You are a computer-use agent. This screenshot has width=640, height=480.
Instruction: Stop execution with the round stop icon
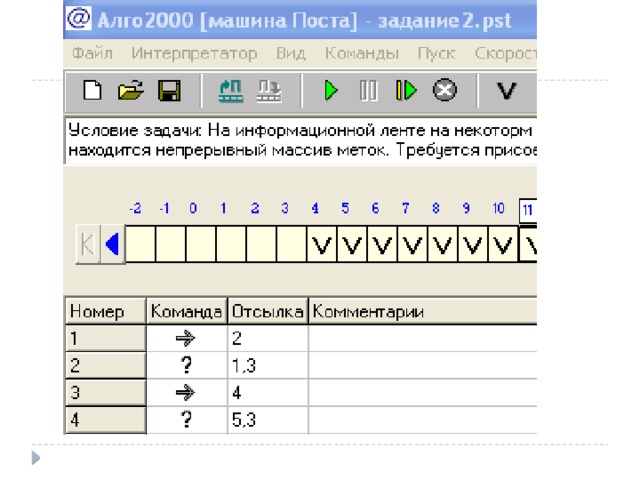pyautogui.click(x=445, y=92)
